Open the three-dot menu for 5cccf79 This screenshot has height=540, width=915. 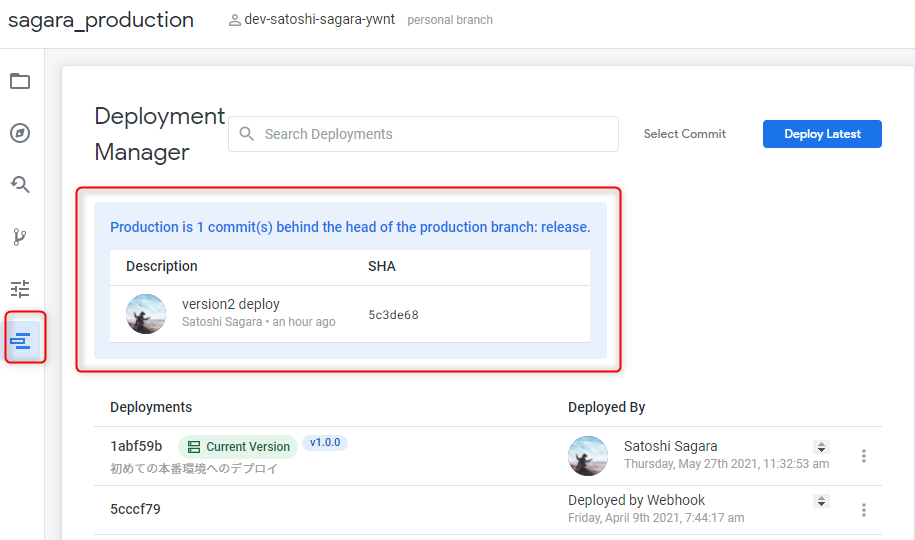[x=864, y=510]
